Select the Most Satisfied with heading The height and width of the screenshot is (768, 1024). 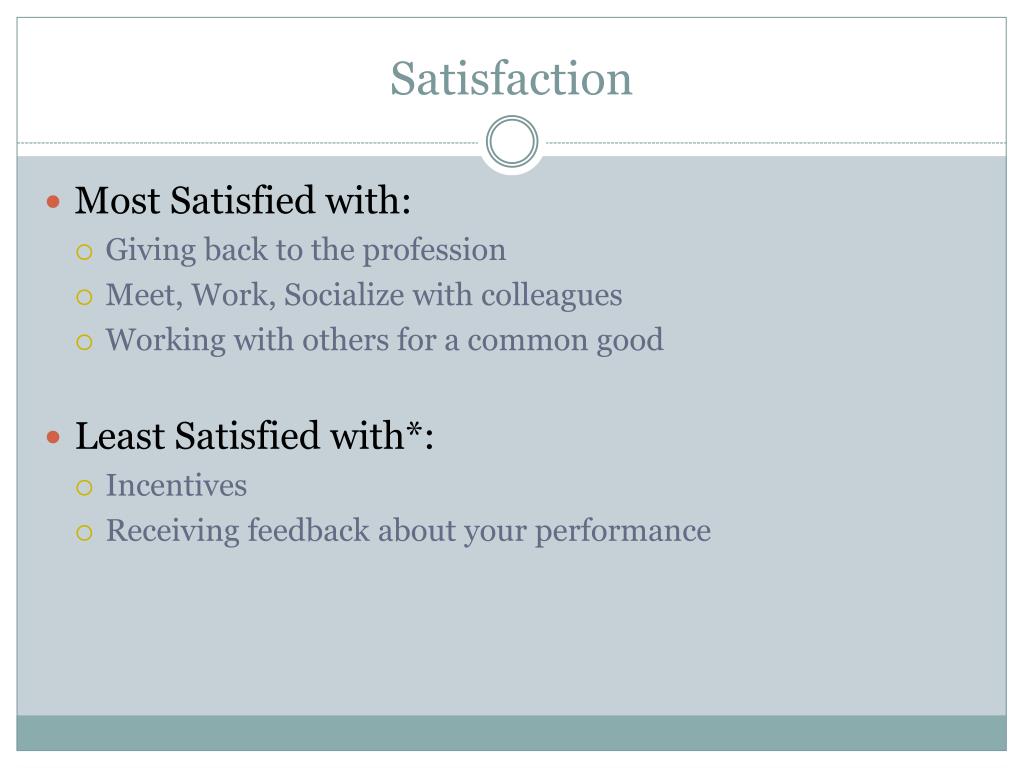point(243,200)
